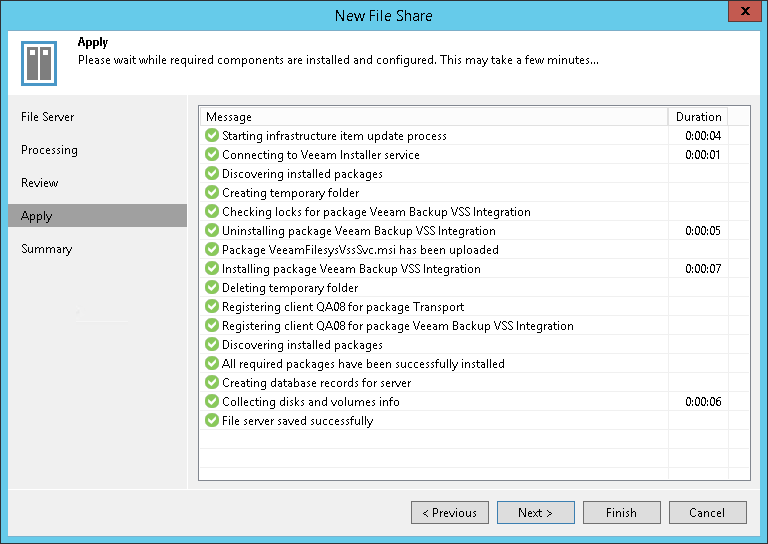Click green check beside 'Creating temporary folder'
The width and height of the screenshot is (768, 544).
[x=211, y=192]
